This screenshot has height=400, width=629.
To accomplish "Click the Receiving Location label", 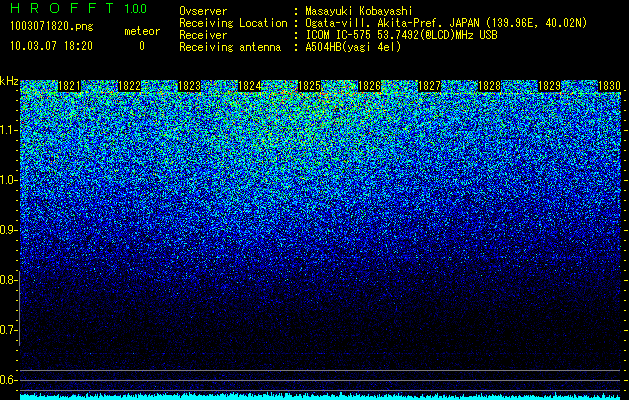I will pyautogui.click(x=233, y=23).
